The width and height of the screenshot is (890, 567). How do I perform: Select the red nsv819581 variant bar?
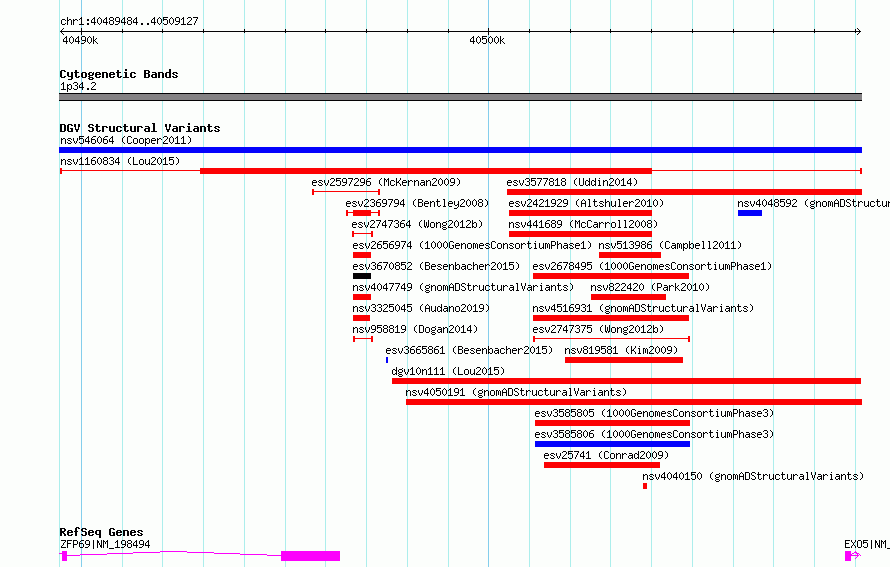(624, 360)
